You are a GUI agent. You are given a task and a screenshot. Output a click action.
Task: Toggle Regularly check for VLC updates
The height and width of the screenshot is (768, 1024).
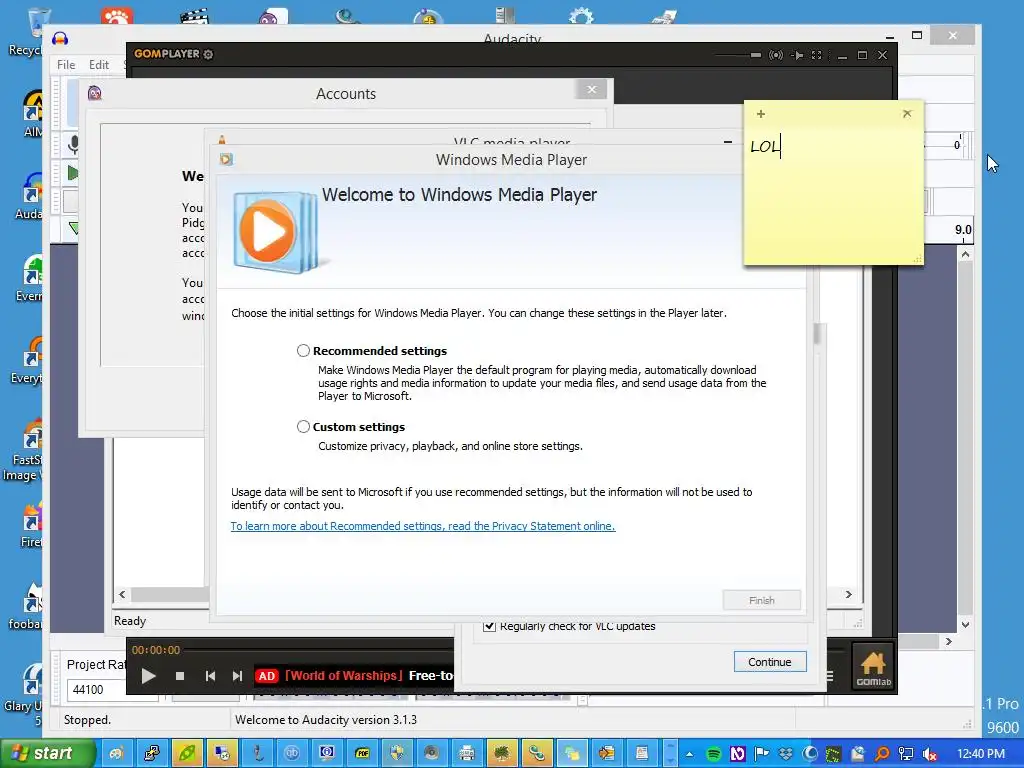pyautogui.click(x=489, y=626)
